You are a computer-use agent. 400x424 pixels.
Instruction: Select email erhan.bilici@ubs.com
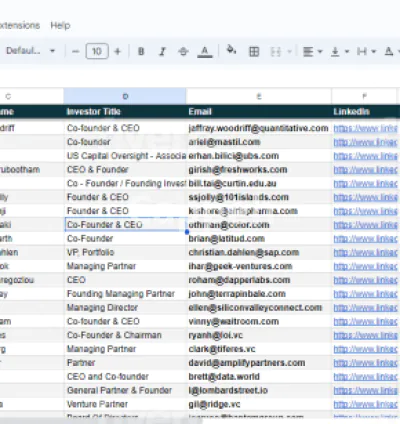(x=259, y=156)
